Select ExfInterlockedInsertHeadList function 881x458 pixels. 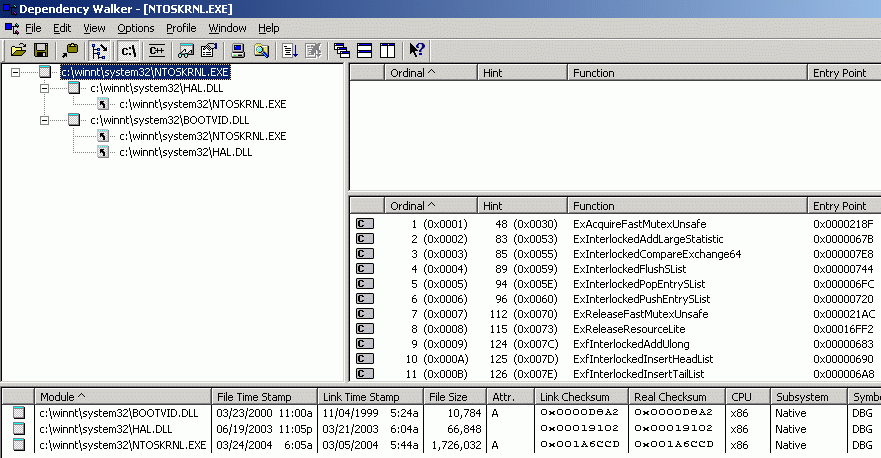pyautogui.click(x=643, y=359)
